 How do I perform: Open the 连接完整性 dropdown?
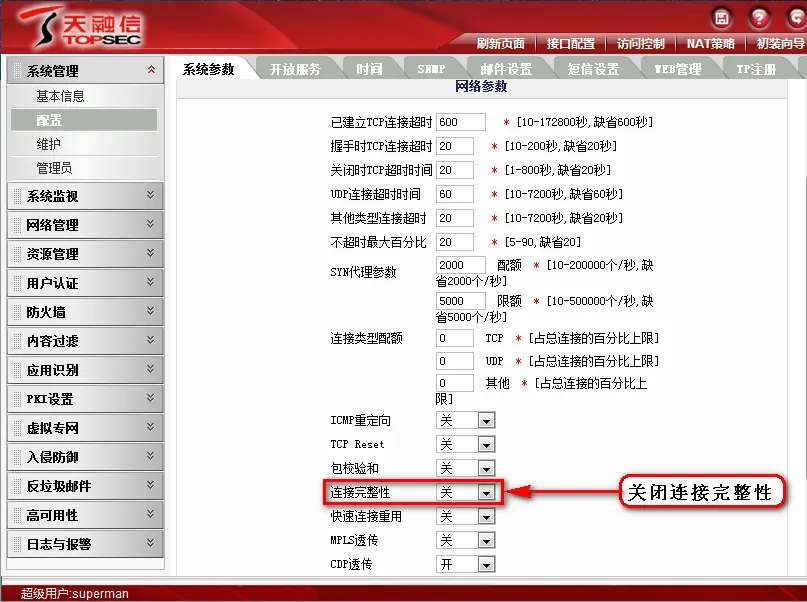point(465,492)
